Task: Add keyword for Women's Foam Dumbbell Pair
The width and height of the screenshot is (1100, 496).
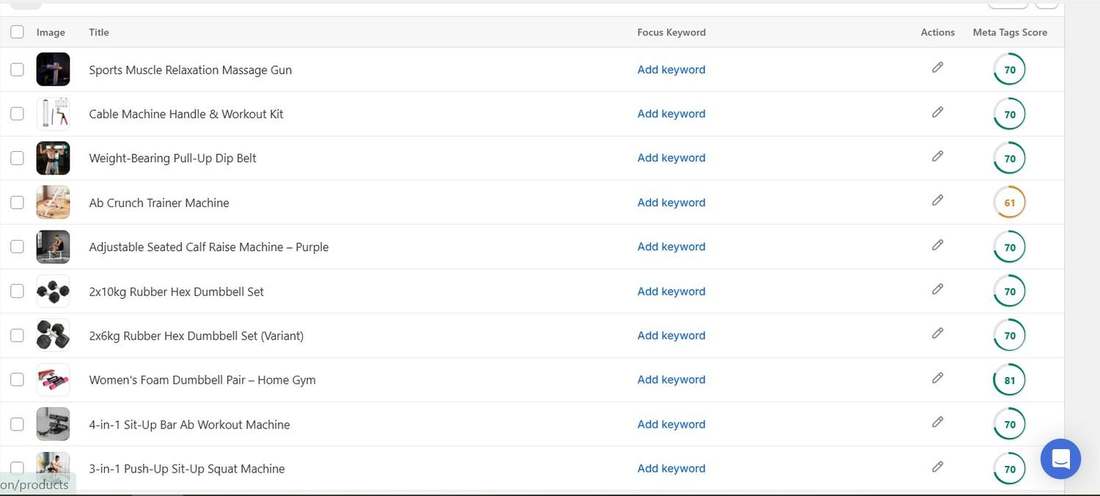Action: (x=671, y=380)
